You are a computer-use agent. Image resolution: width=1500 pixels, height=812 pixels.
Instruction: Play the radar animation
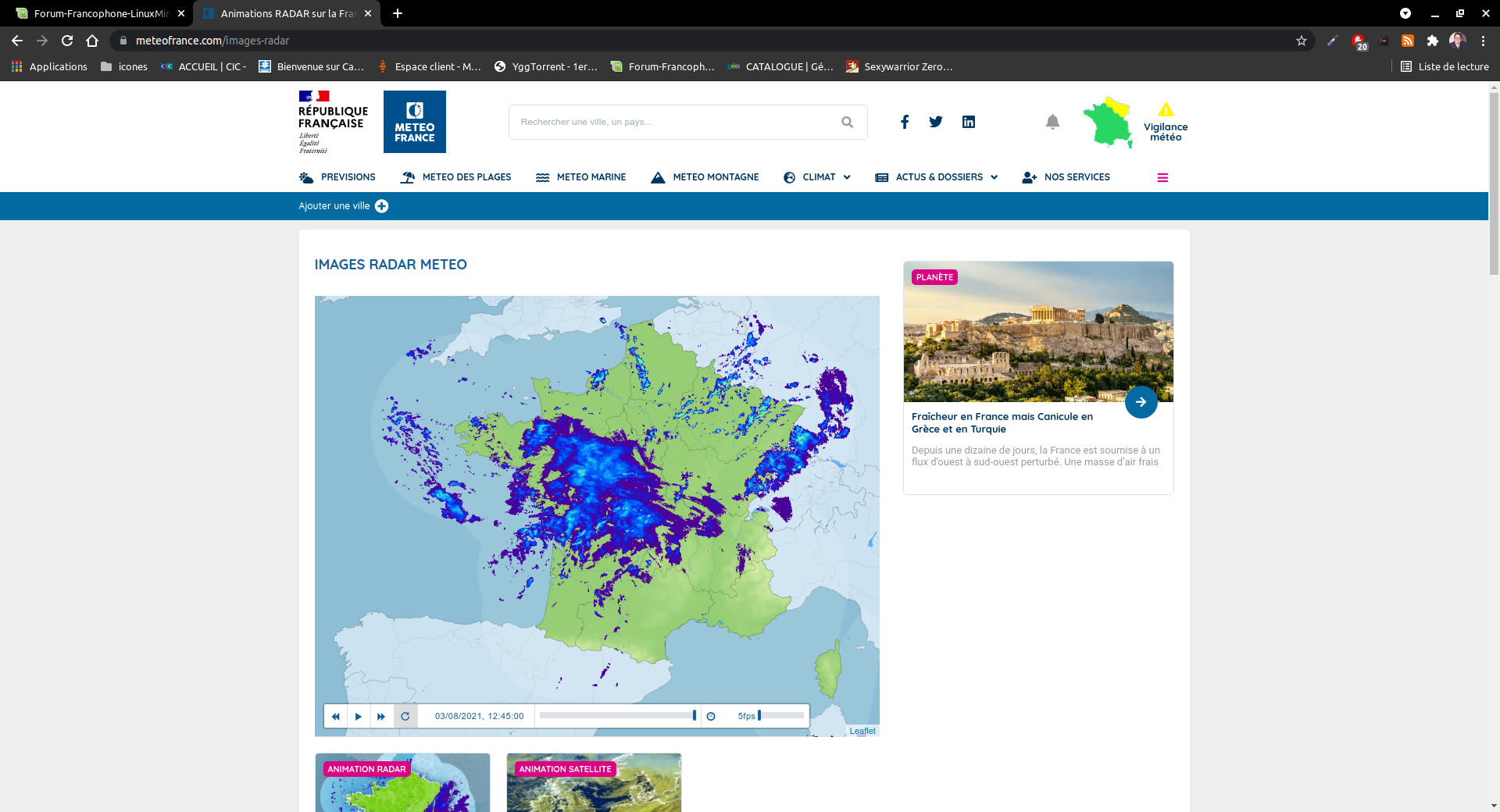pyautogui.click(x=359, y=716)
